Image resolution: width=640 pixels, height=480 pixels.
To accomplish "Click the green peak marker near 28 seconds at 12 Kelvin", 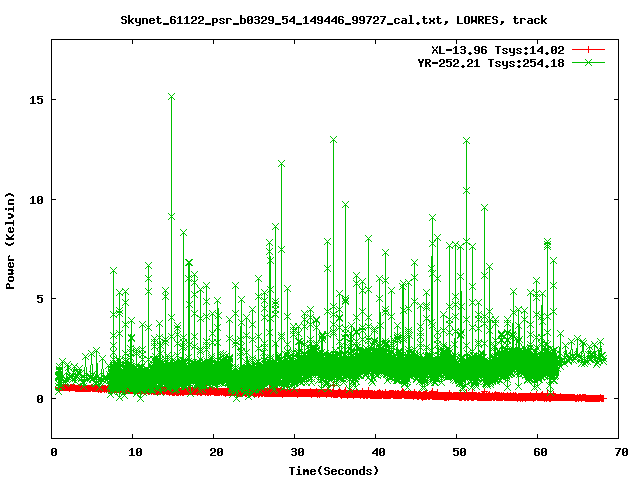I will coord(281,164).
